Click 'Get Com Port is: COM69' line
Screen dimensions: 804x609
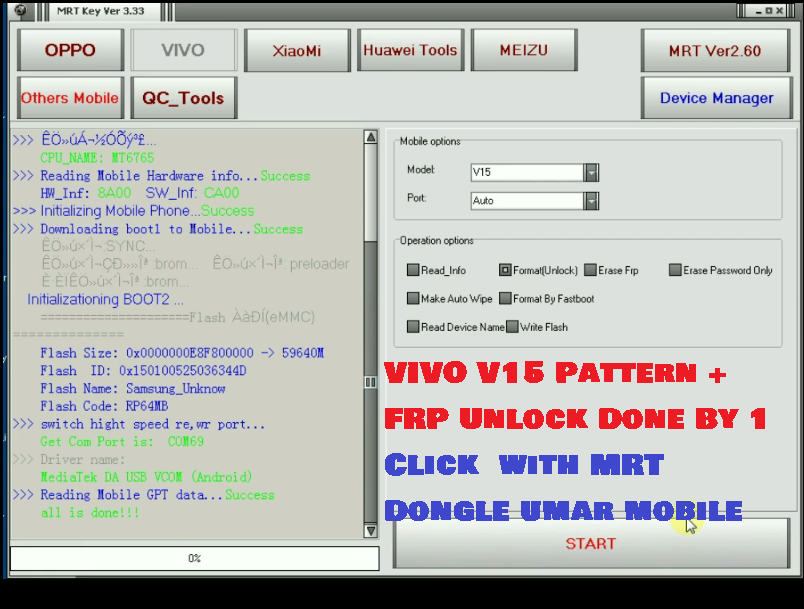coord(122,441)
